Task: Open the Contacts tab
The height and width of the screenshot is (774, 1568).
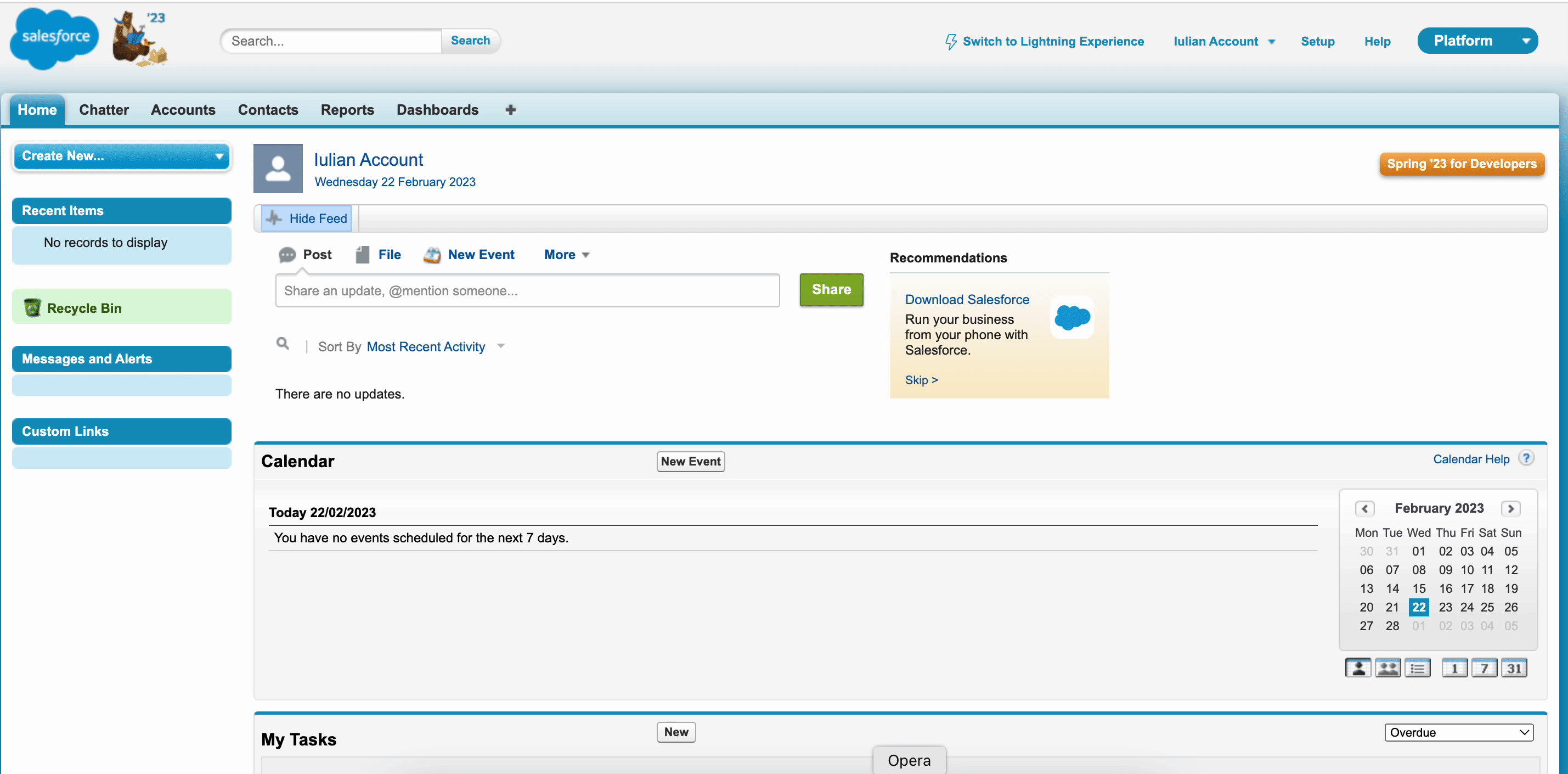Action: [x=268, y=110]
